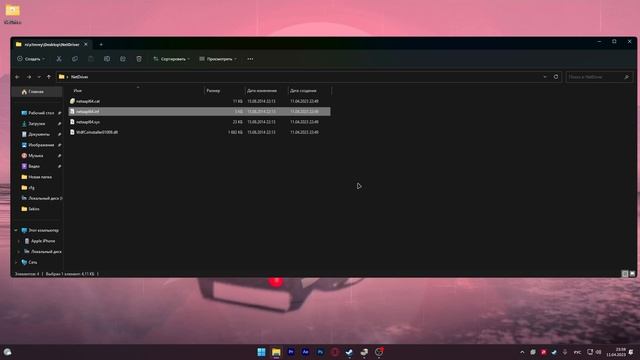Open Photoshop from the taskbar
Viewport: 640px width, 360px height.
tap(320, 352)
